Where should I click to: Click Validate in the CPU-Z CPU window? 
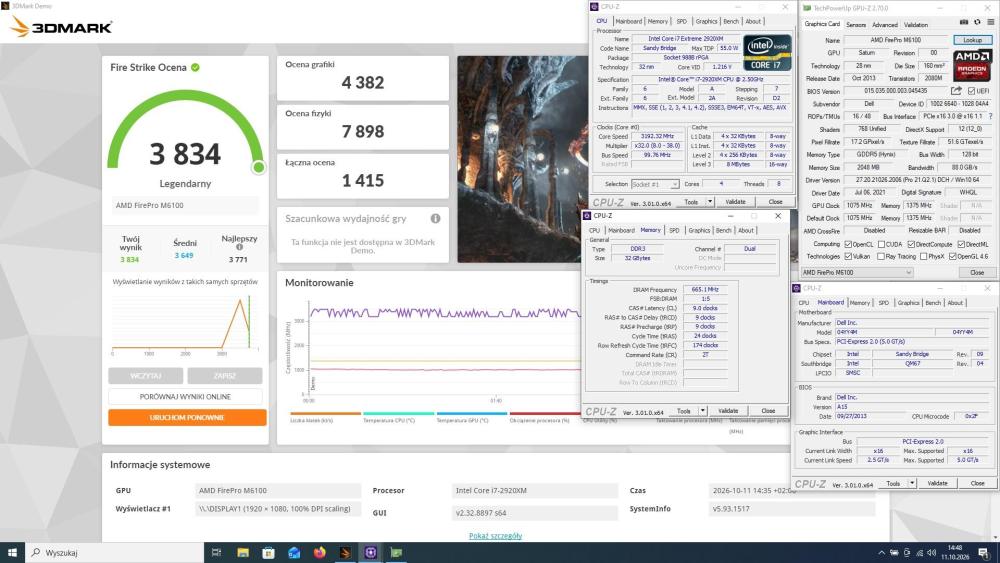coord(735,201)
